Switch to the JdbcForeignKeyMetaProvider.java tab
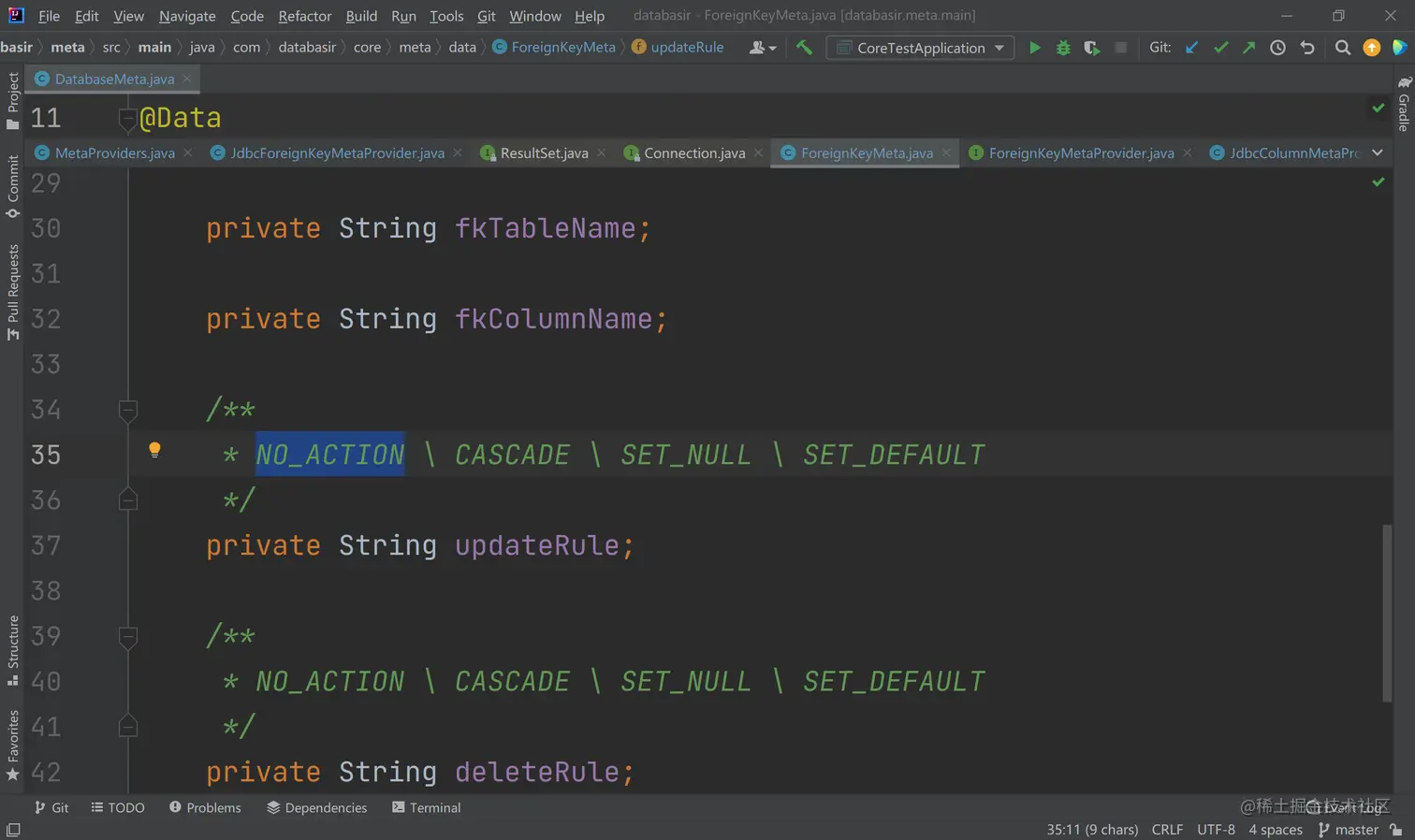This screenshot has height=840, width=1415. pos(336,152)
